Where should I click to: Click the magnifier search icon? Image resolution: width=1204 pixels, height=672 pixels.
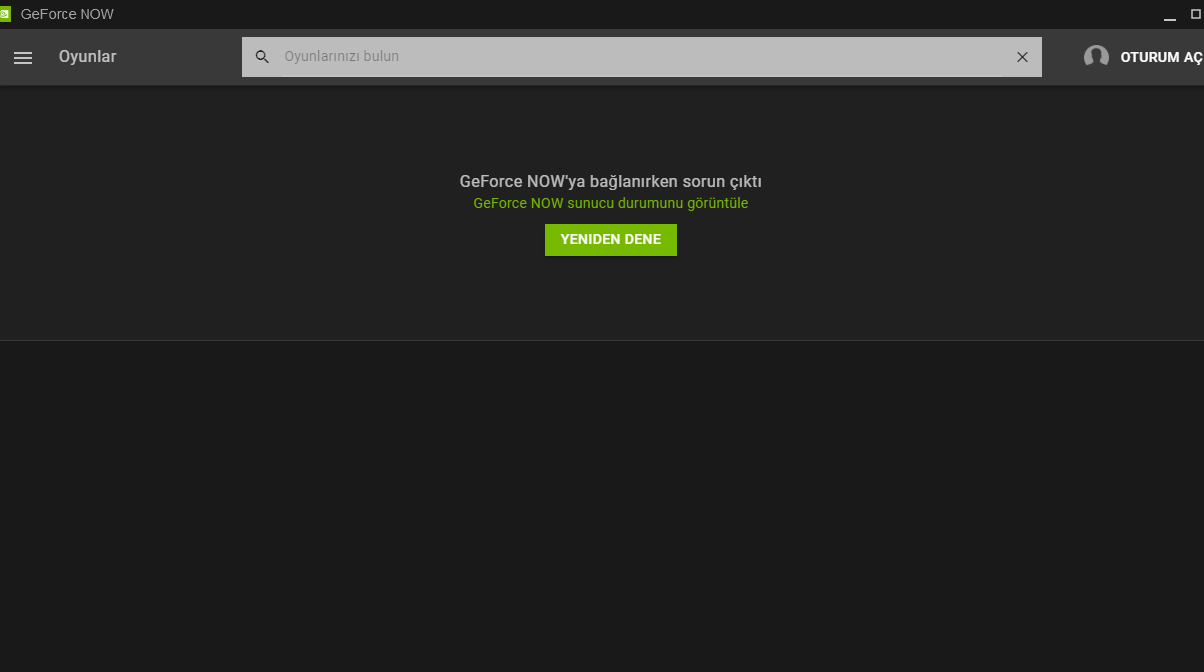pos(262,57)
